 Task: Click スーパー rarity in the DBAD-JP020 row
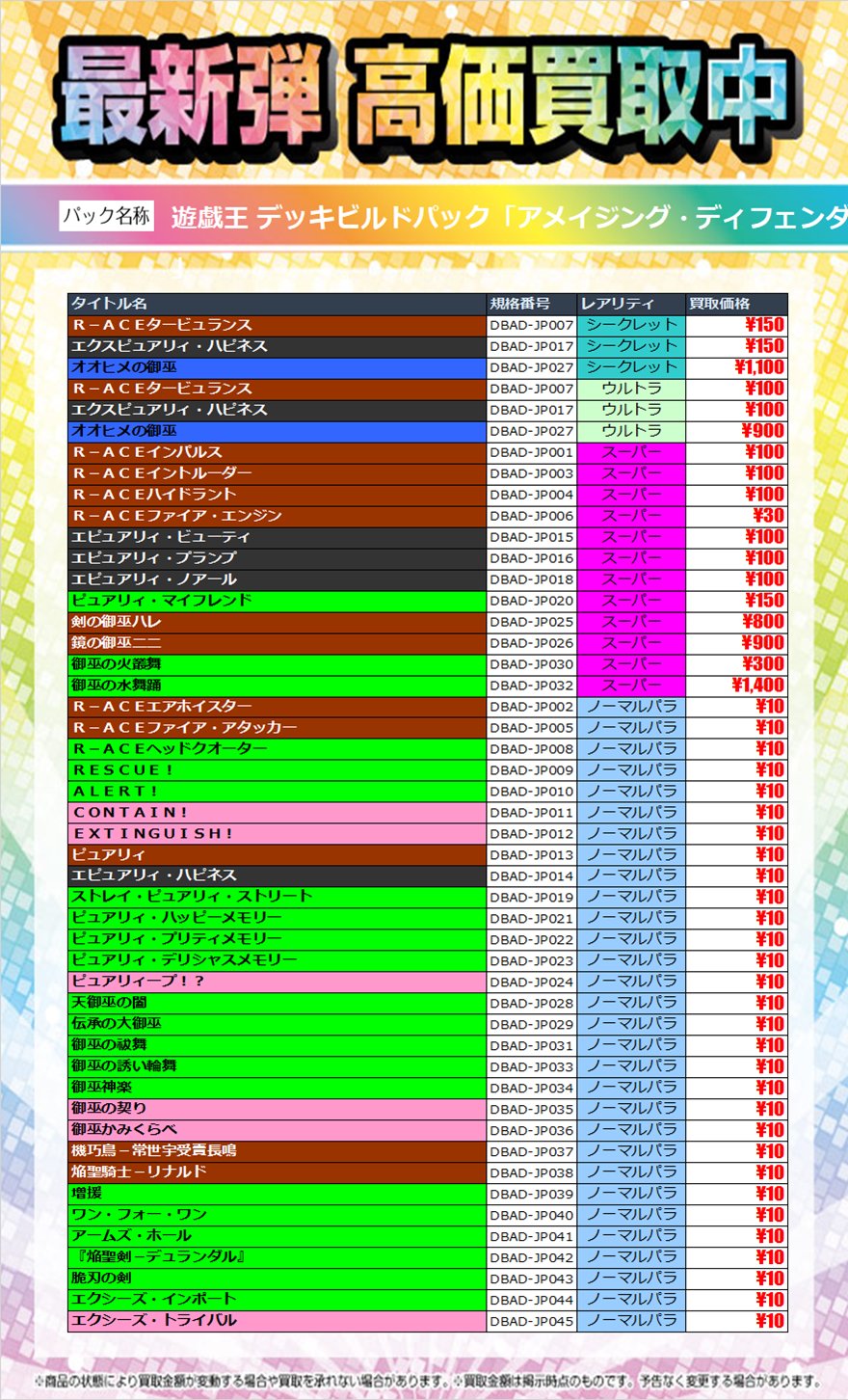[631, 601]
